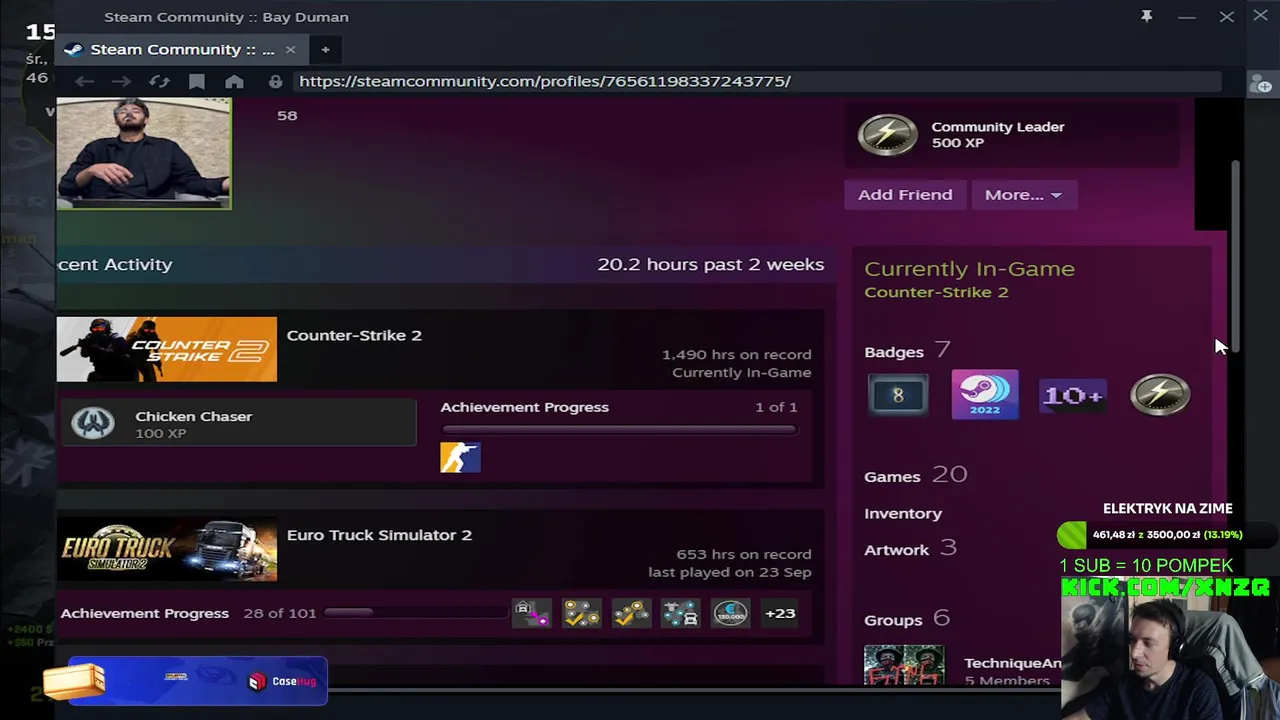Open the Inventory link
Image resolution: width=1280 pixels, height=720 pixels.
[903, 513]
